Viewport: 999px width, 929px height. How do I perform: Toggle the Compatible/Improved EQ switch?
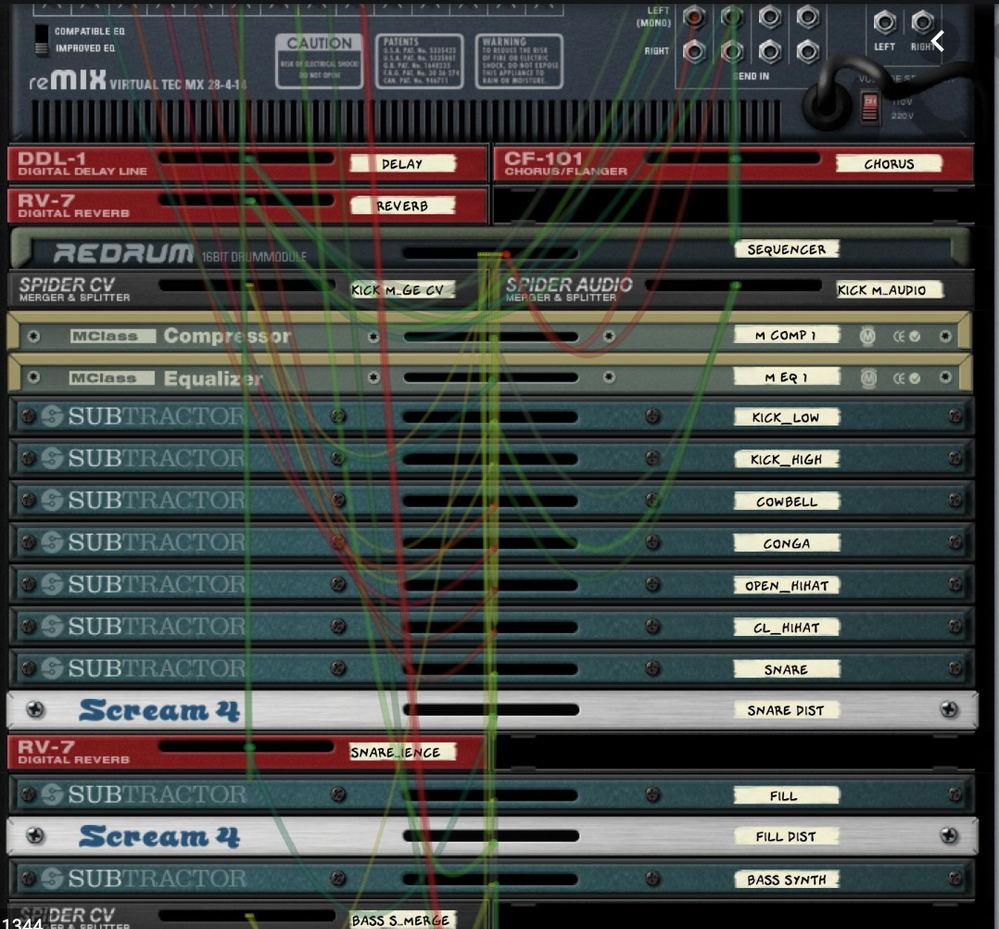pyautogui.click(x=41, y=38)
